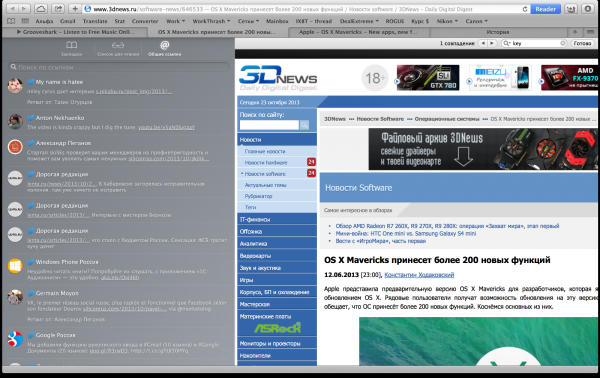Expand the DealExtreme bookmarks menu

pyautogui.click(x=359, y=21)
